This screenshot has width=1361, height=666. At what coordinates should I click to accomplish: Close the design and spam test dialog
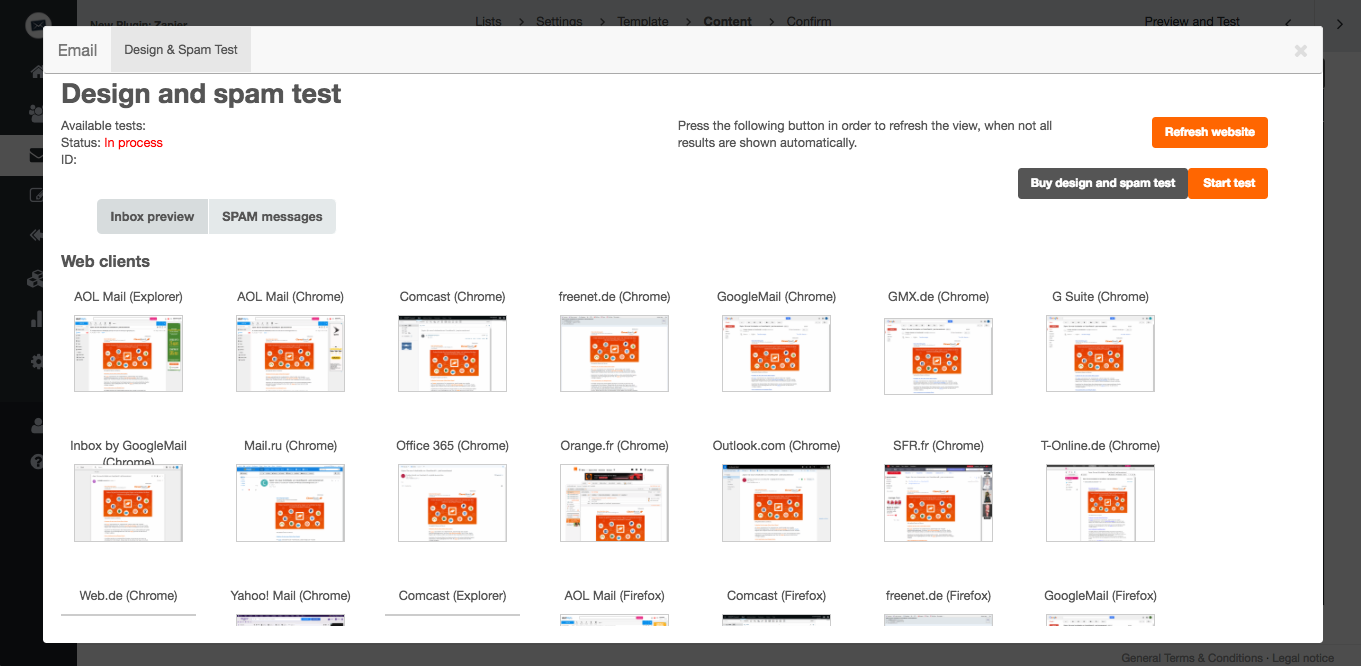[x=1300, y=50]
